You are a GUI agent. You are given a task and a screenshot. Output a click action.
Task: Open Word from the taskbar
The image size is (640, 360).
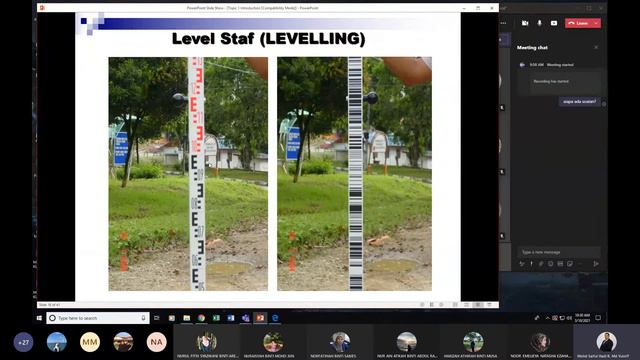pos(231,318)
